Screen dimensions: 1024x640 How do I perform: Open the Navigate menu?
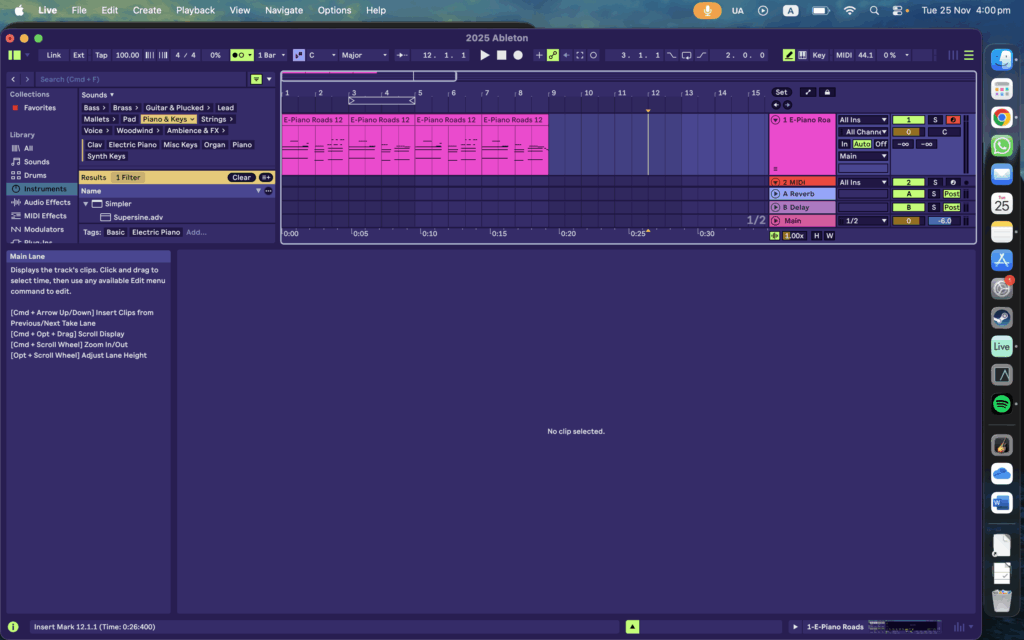[284, 10]
